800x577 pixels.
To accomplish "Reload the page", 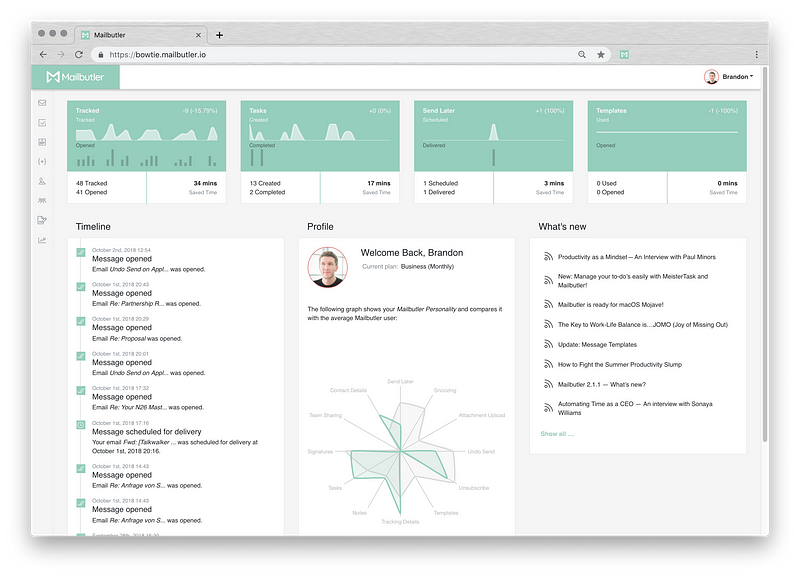I will [79, 55].
